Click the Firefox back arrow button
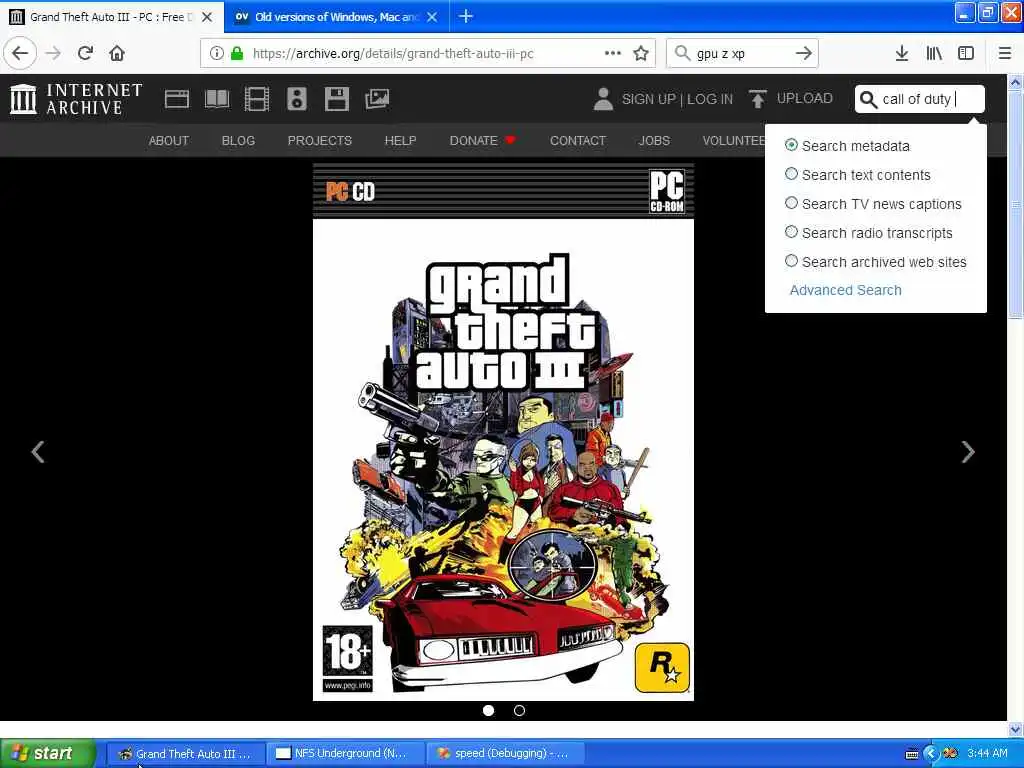Image resolution: width=1024 pixels, height=768 pixels. 20,53
